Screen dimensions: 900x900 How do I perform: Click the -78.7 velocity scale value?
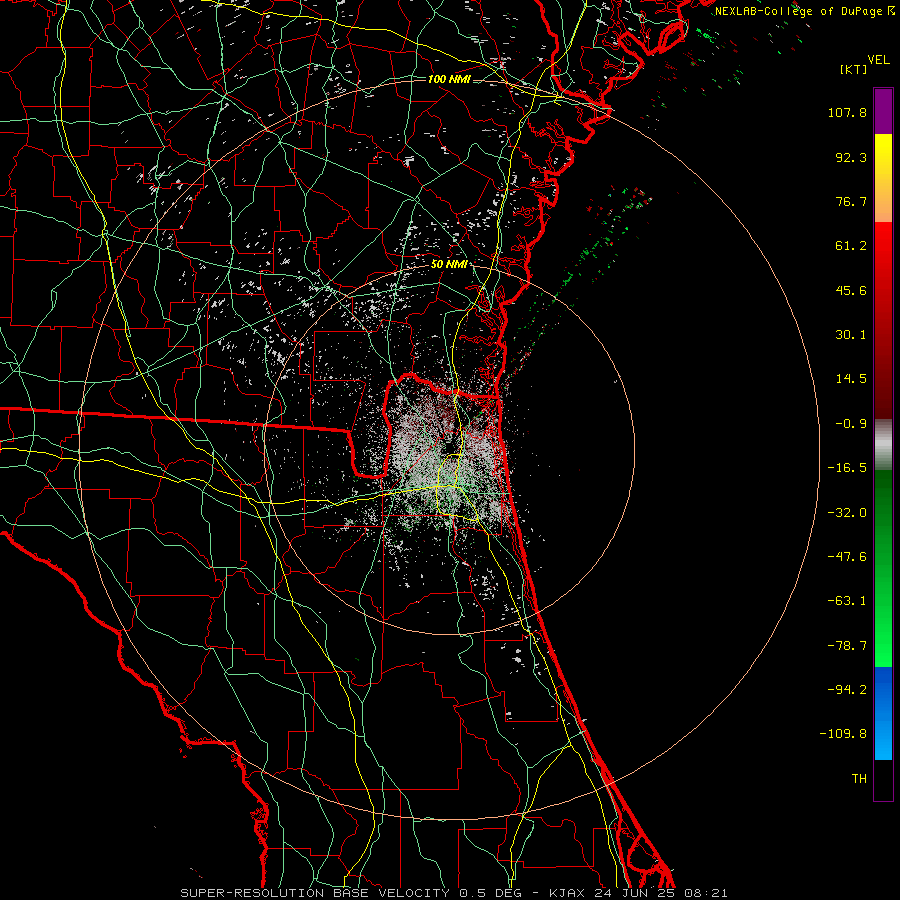pos(847,646)
